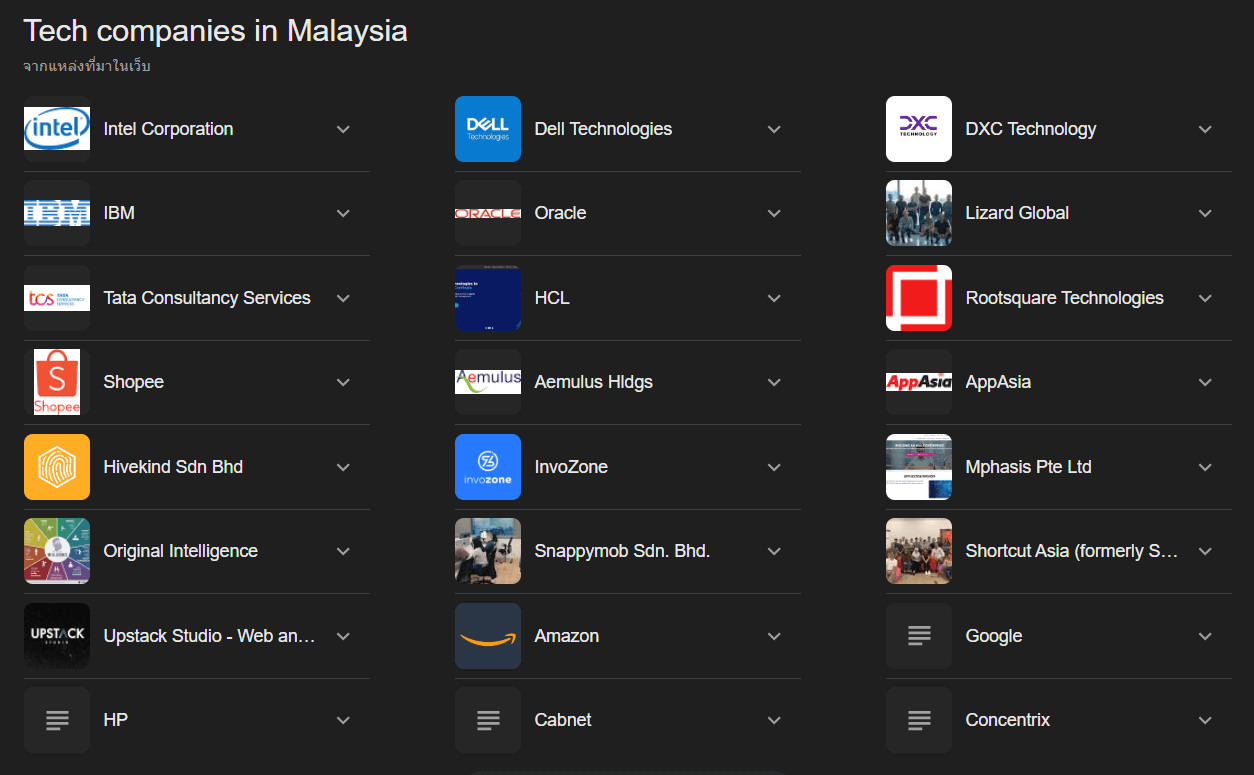Click the HCL thumbnail image

(x=488, y=298)
